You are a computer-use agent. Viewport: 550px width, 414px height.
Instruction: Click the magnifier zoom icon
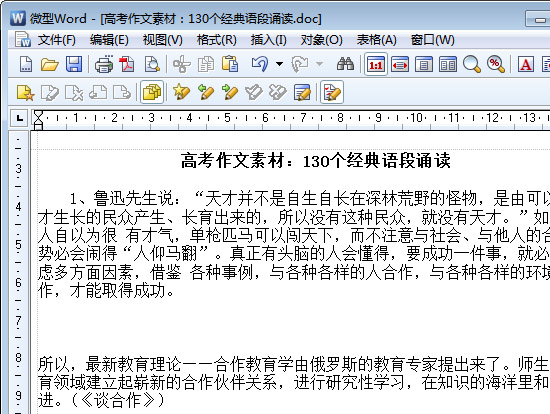tap(472, 64)
